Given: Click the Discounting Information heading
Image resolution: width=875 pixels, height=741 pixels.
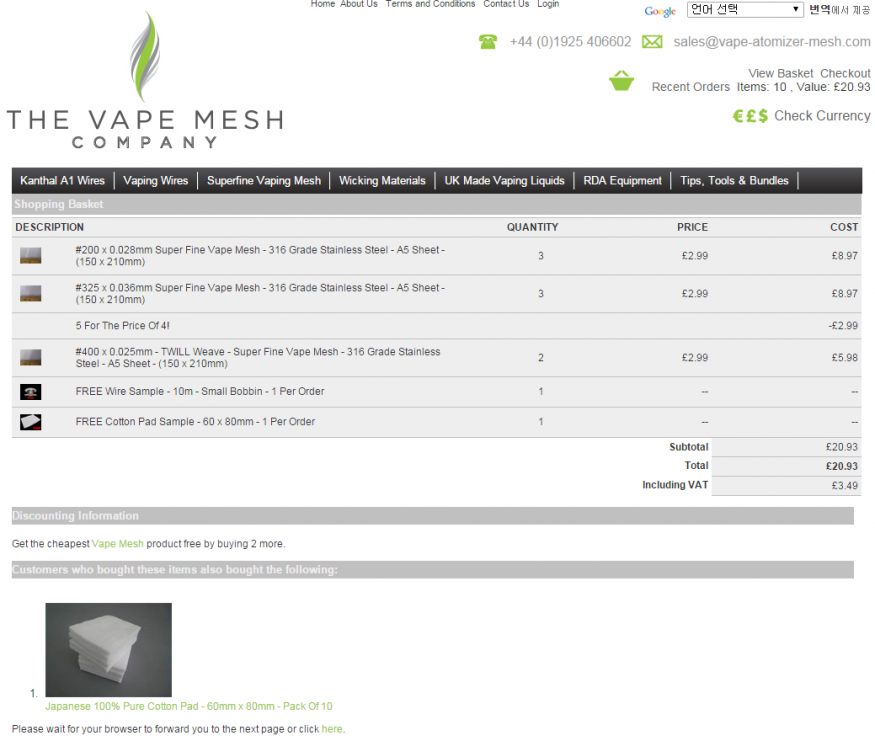Looking at the screenshot, I should (75, 516).
